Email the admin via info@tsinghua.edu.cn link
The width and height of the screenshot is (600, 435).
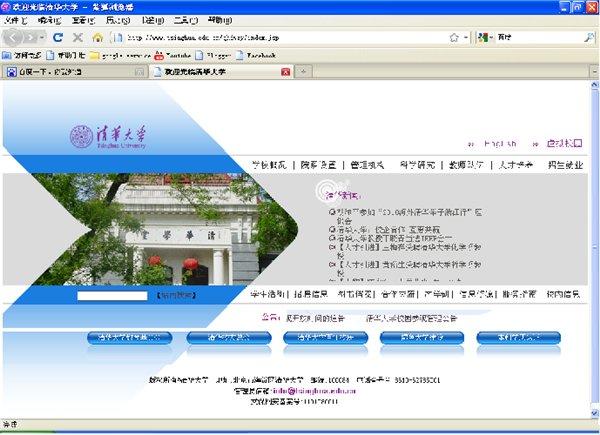[x=315, y=391]
